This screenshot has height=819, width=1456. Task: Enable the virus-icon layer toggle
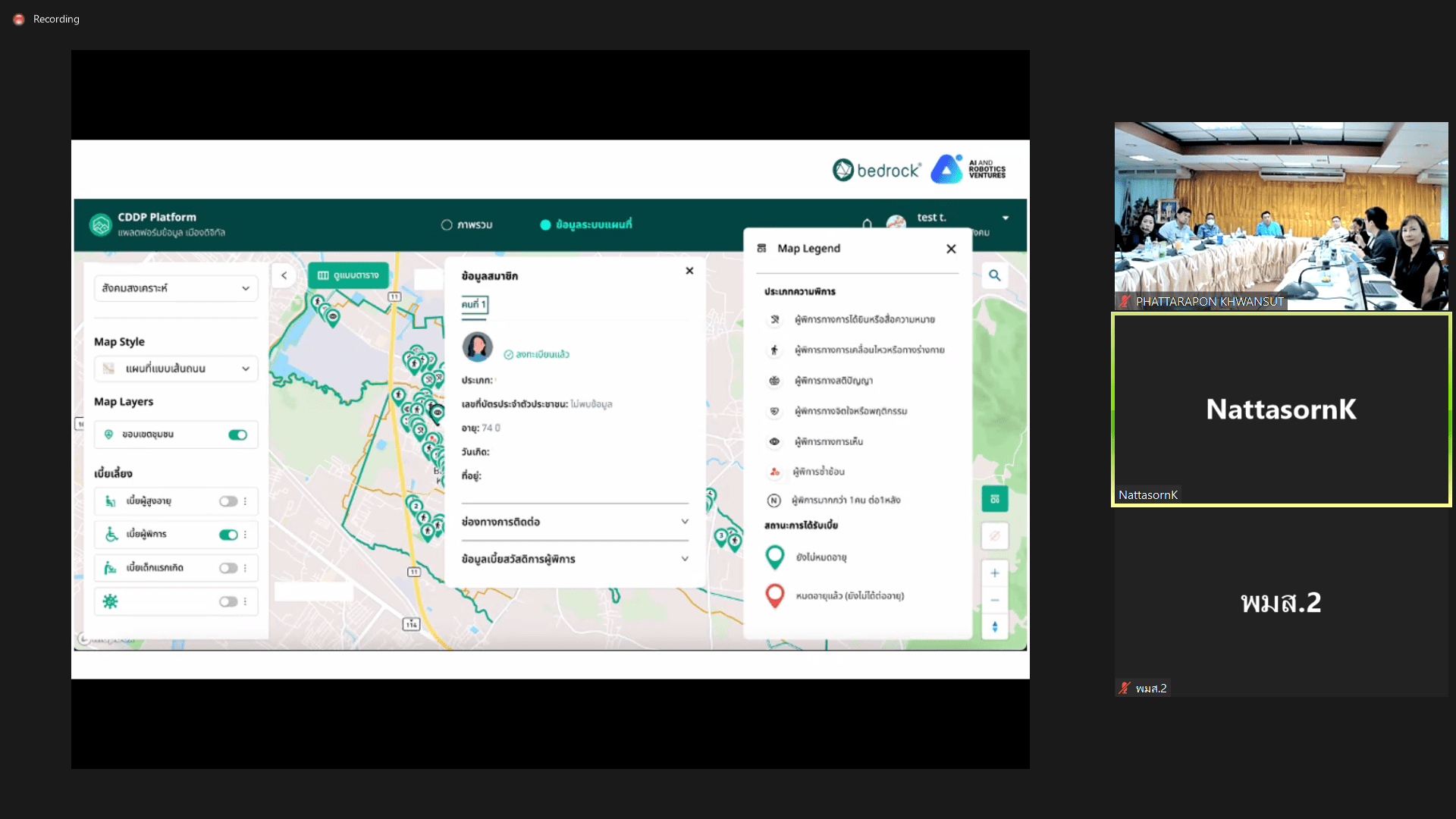[x=228, y=601]
